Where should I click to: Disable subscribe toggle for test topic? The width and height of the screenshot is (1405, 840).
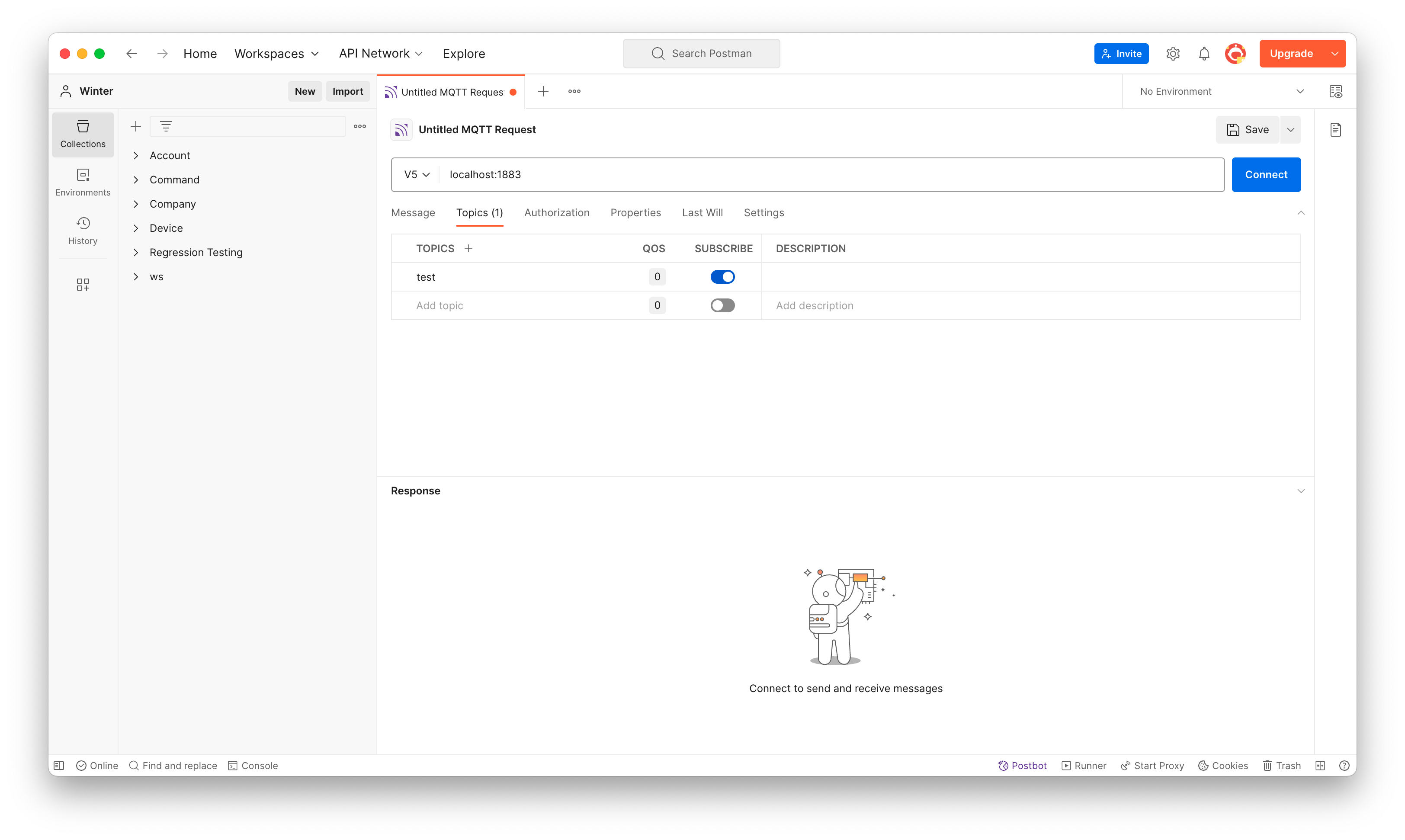coord(722,277)
